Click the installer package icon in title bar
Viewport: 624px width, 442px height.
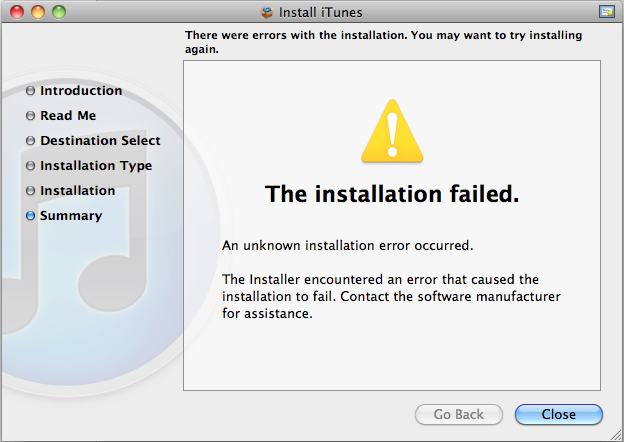point(266,12)
